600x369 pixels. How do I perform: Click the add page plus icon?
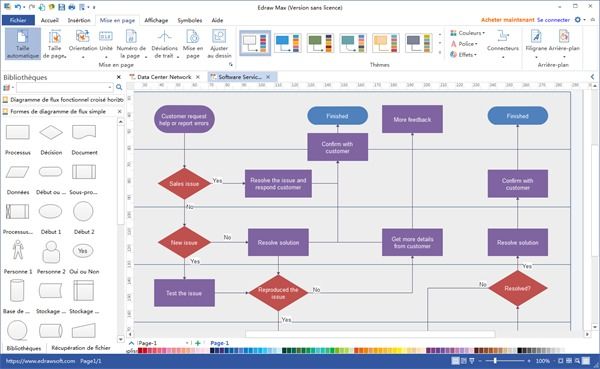(198, 343)
